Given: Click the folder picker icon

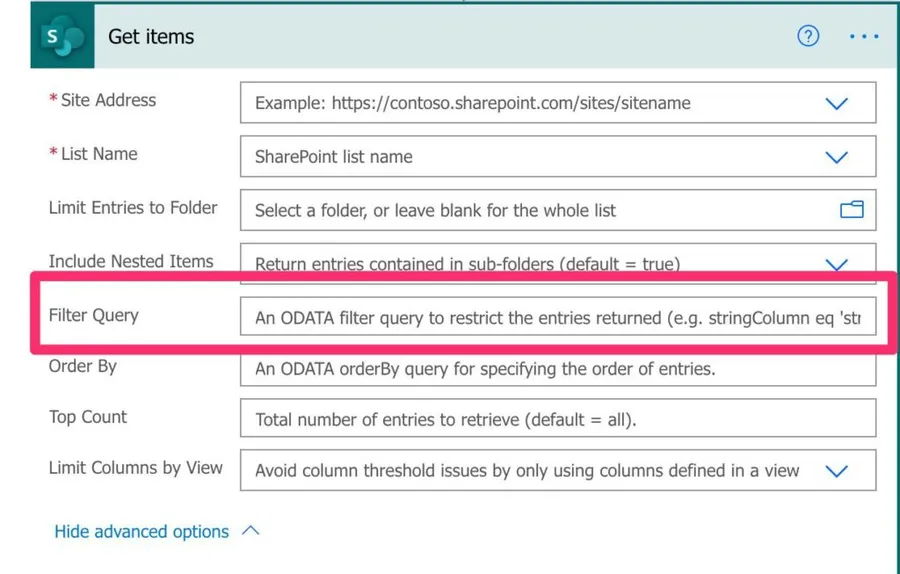Looking at the screenshot, I should tap(851, 210).
